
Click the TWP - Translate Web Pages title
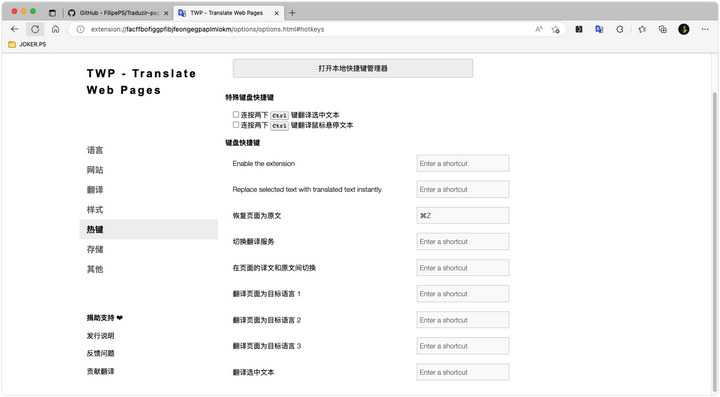tap(141, 82)
